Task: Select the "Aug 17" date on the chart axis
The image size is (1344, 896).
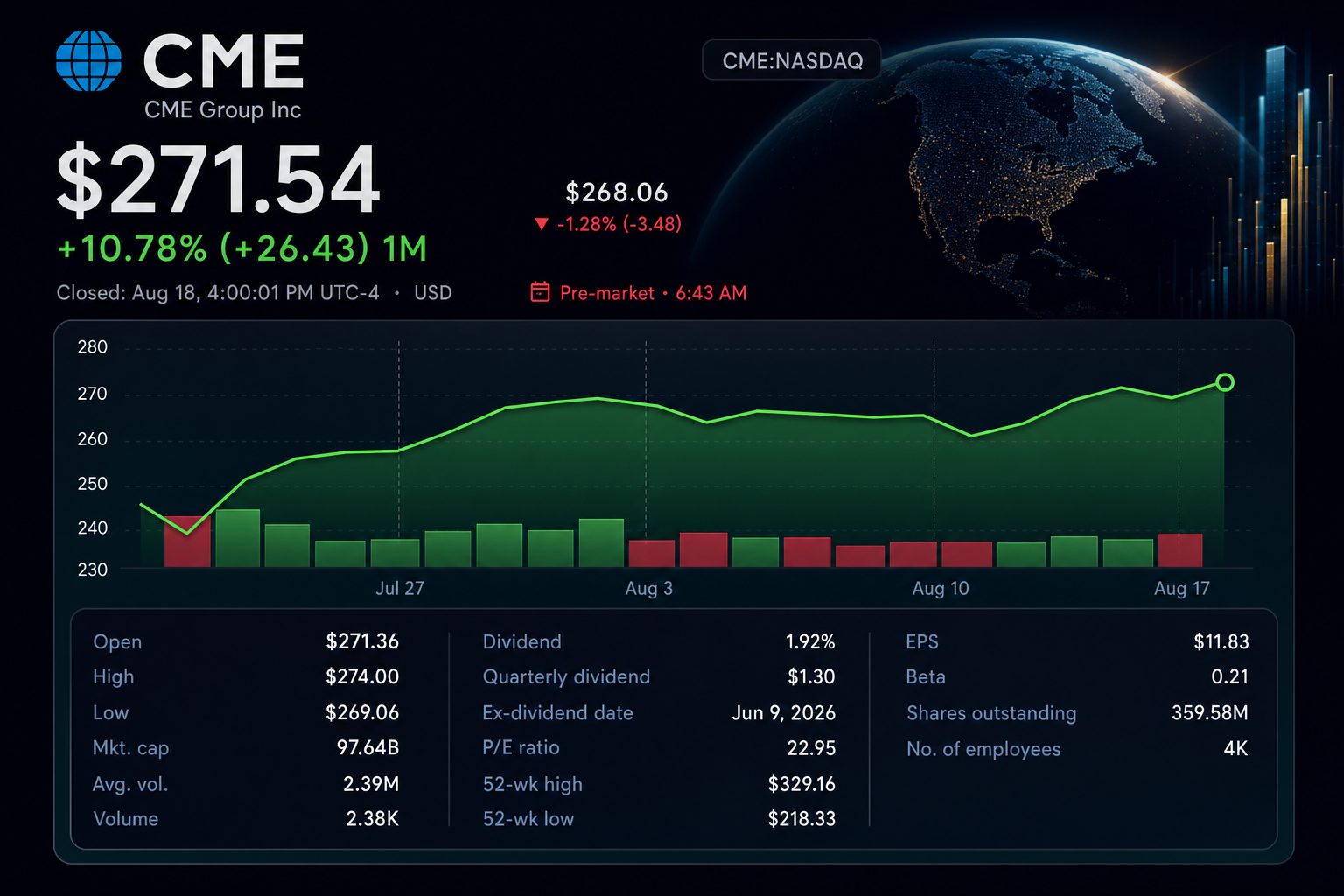Action: click(1182, 588)
